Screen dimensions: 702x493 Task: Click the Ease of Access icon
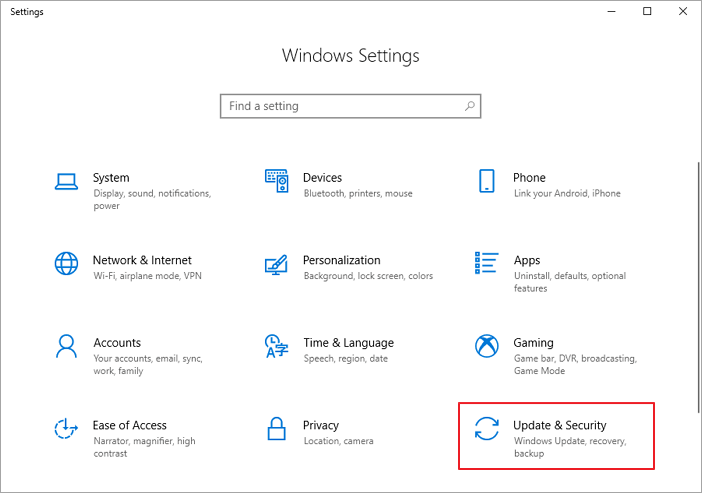(66, 429)
